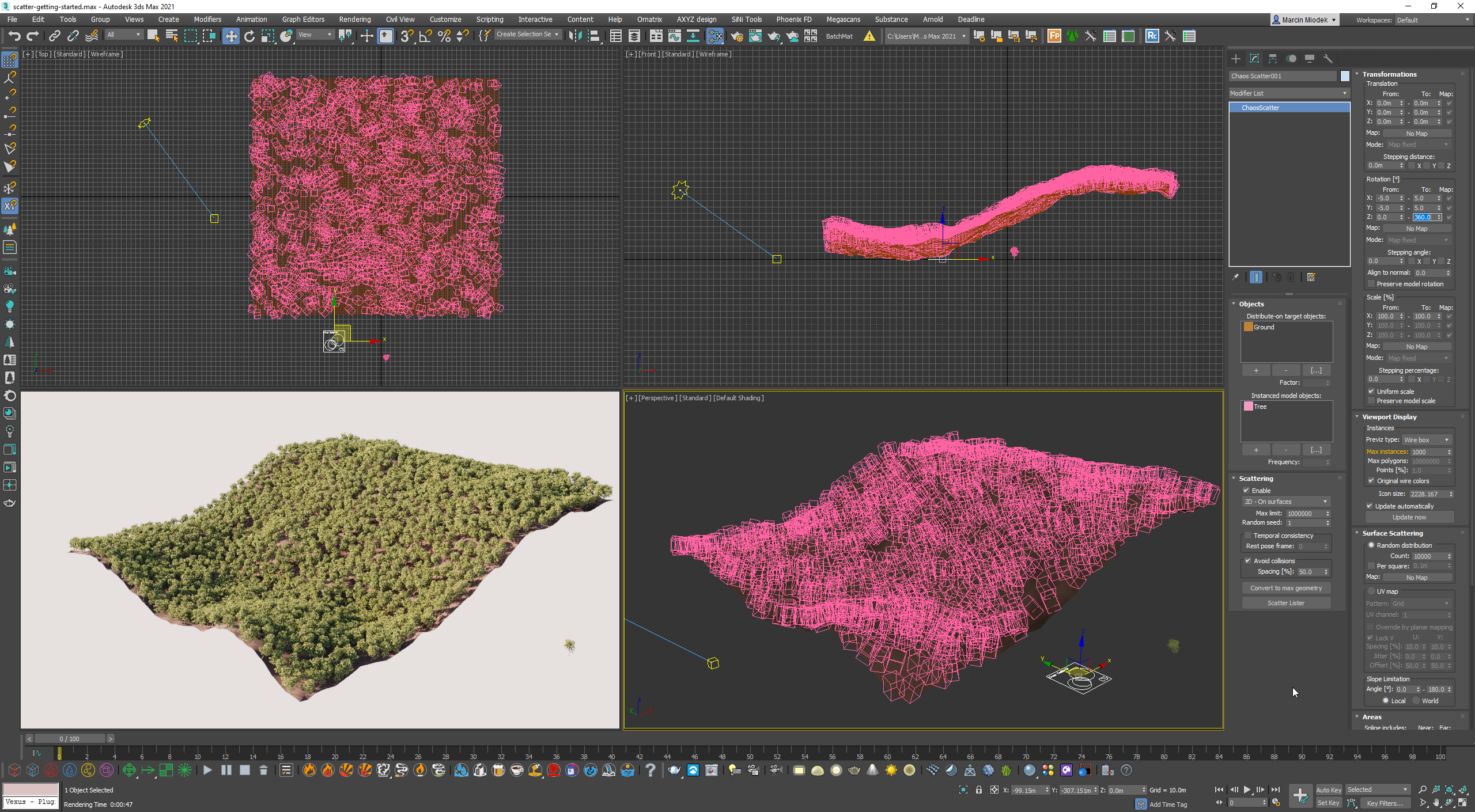Open the selection filter All dropdown
Screen dimensions: 1475x812
pos(123,35)
